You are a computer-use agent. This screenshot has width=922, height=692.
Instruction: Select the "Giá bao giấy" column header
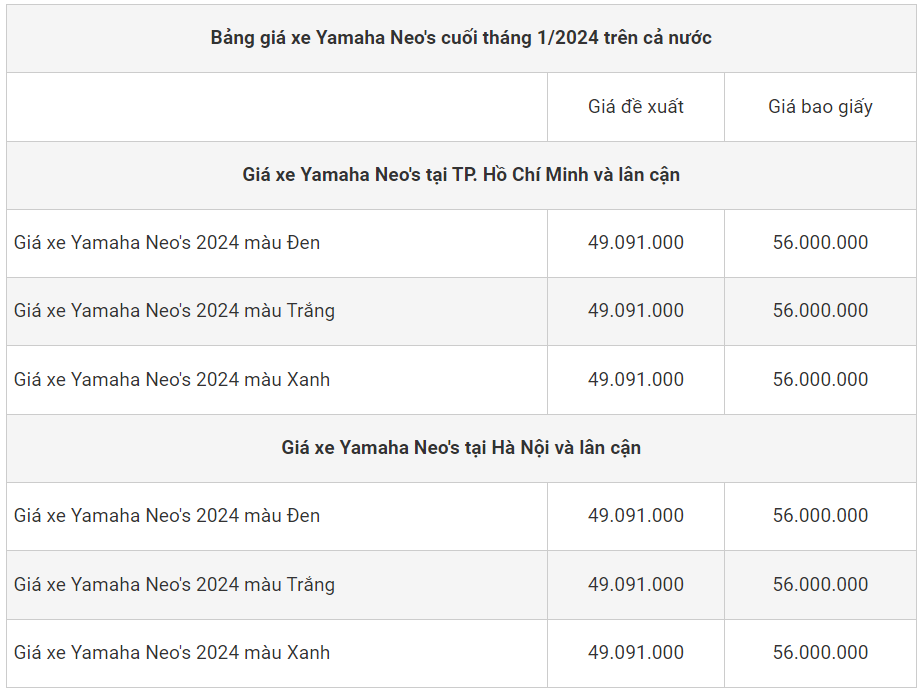(820, 106)
